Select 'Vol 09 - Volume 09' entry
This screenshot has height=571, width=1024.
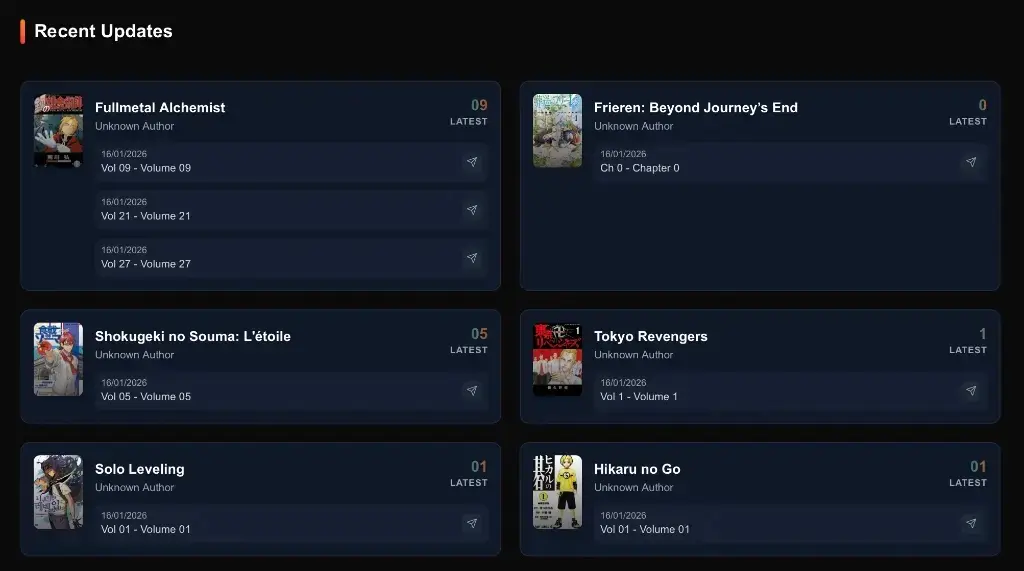291,161
